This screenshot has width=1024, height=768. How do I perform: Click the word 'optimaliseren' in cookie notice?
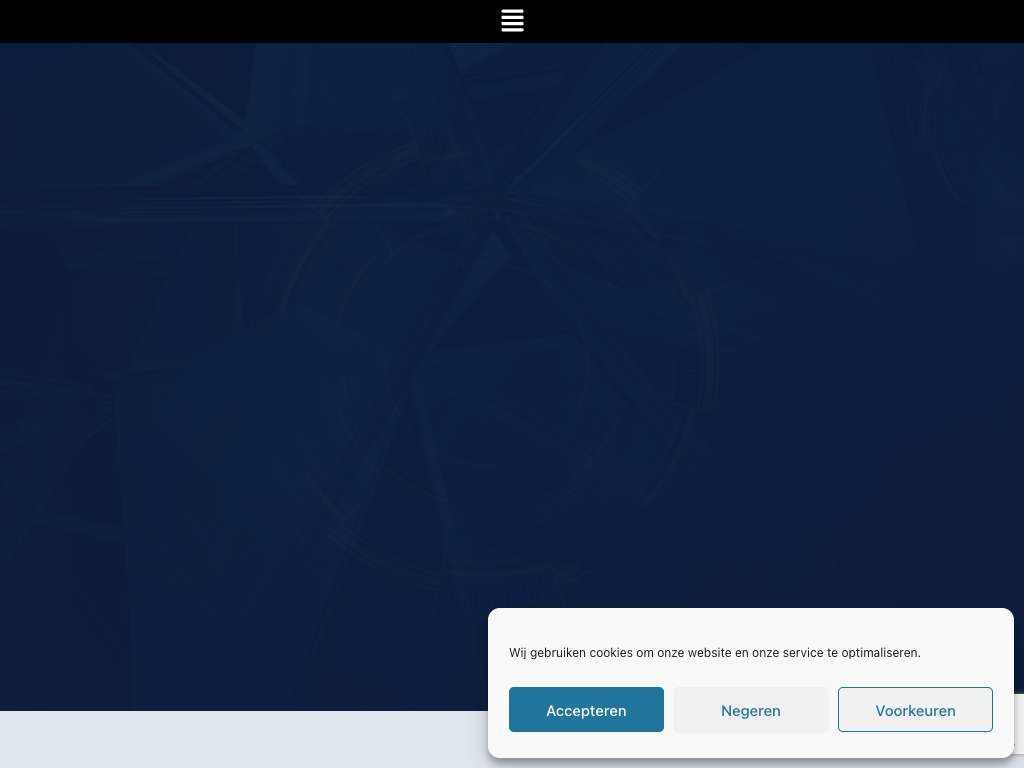[x=880, y=653]
